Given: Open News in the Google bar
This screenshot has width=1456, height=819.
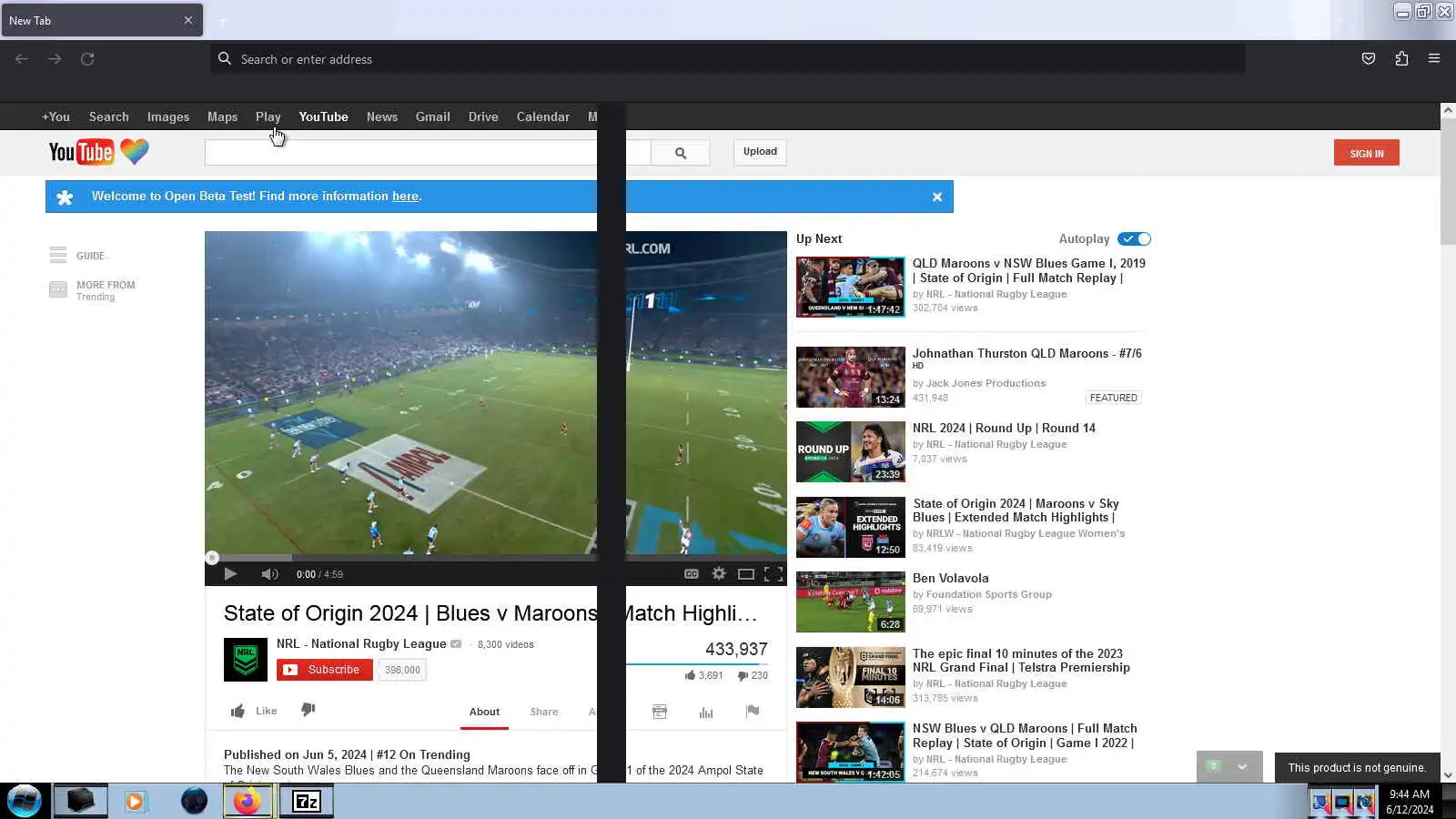Looking at the screenshot, I should point(382,116).
